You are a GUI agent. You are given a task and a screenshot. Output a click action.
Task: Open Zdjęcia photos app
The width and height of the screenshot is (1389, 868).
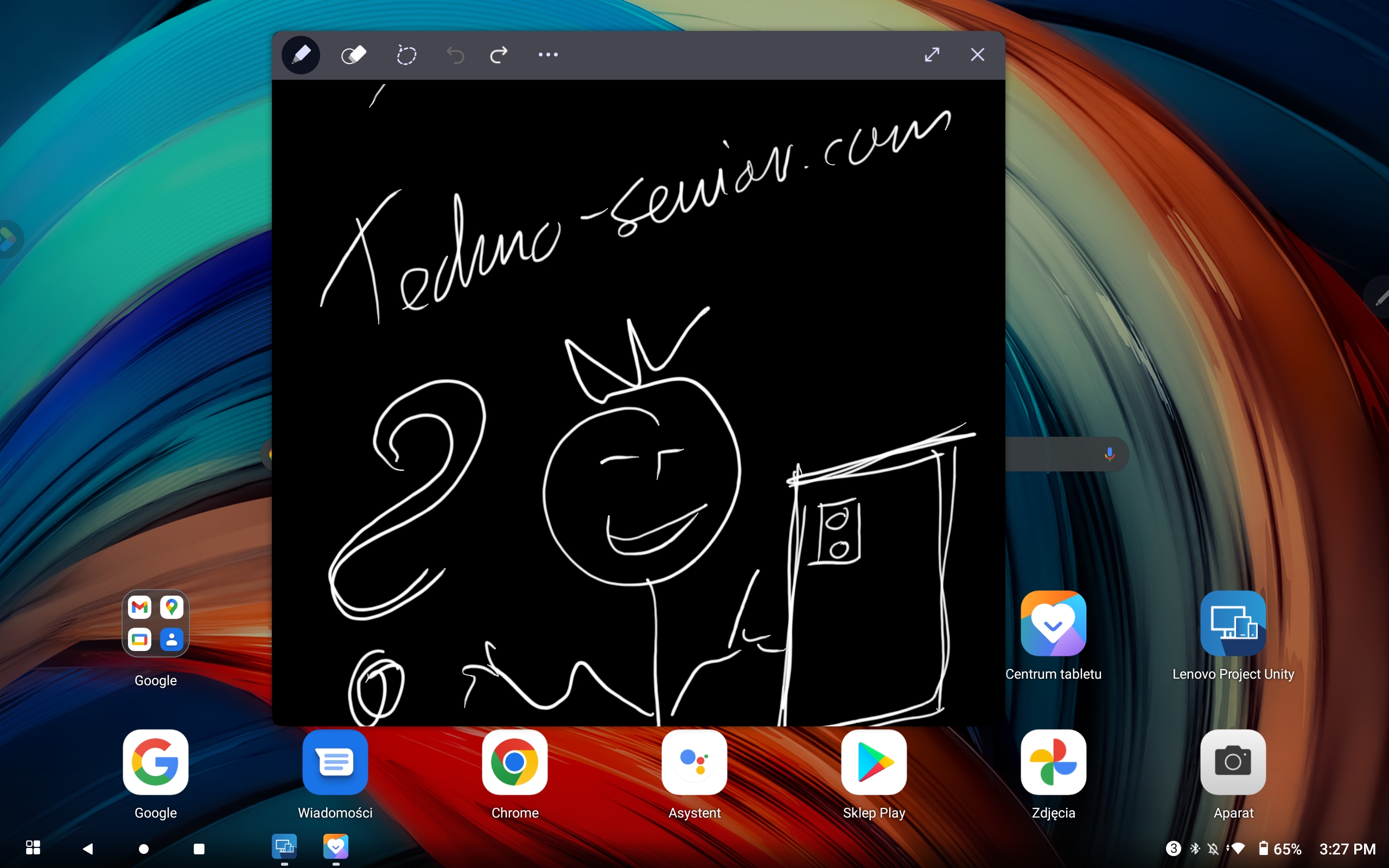click(1054, 762)
